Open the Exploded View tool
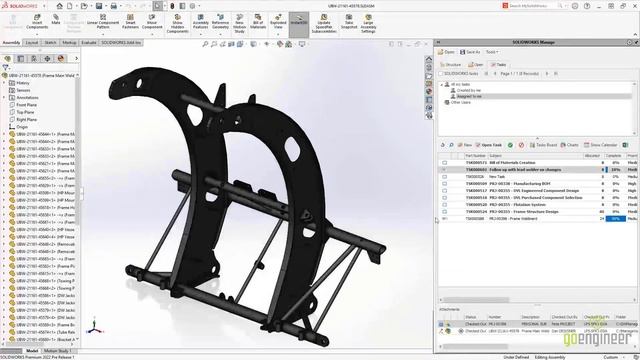 pos(278,22)
